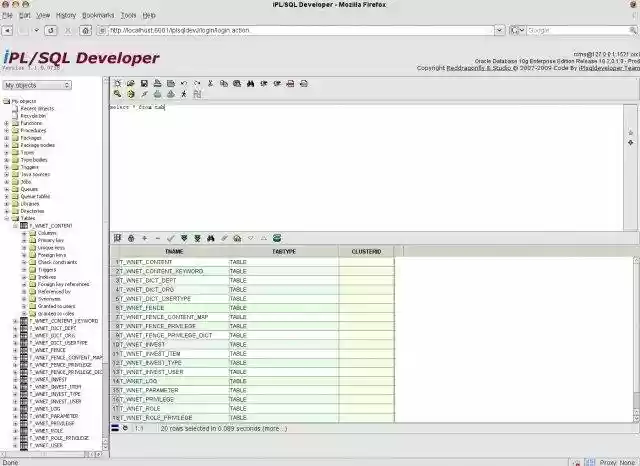Click the Firefox URL address field
This screenshot has height=466, width=640.
pos(301,30)
